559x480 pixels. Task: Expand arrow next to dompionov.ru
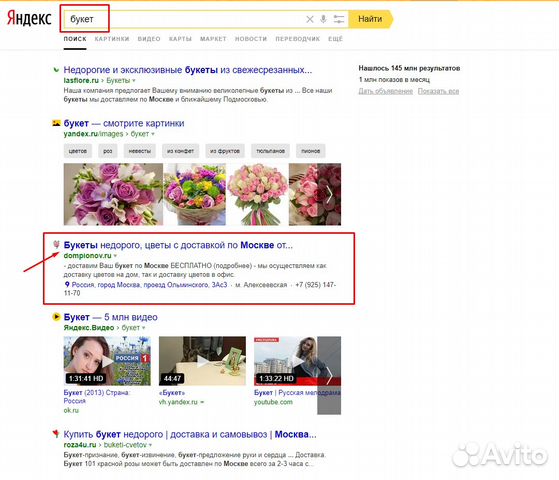[115, 256]
